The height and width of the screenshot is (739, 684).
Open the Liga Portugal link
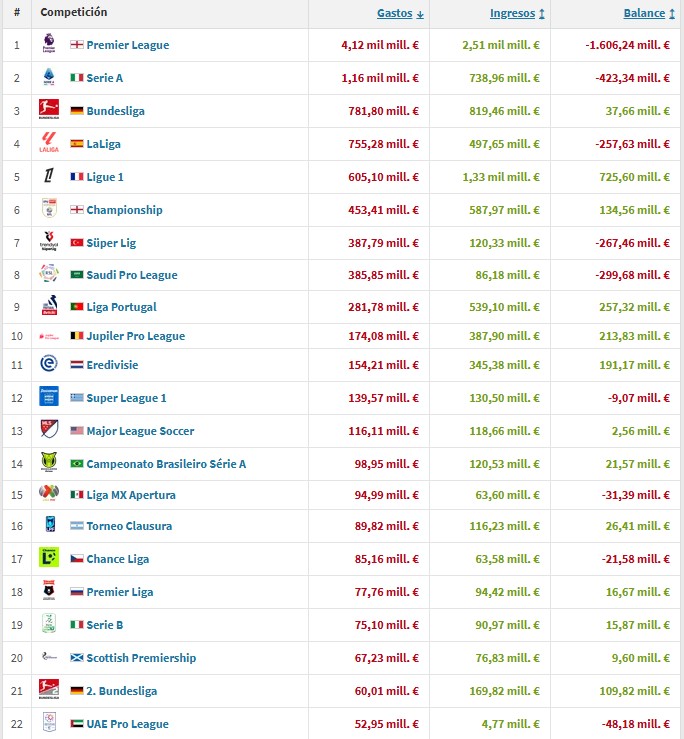[122, 307]
